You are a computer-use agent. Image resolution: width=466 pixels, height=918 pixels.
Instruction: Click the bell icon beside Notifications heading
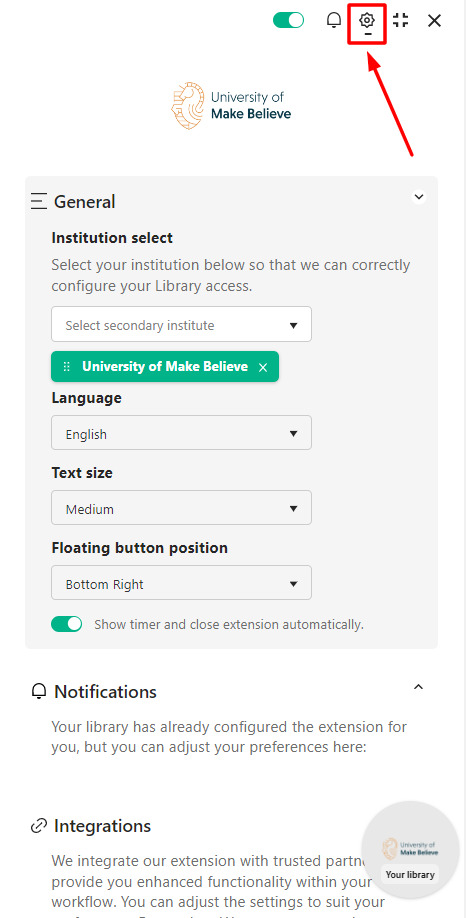pos(39,691)
